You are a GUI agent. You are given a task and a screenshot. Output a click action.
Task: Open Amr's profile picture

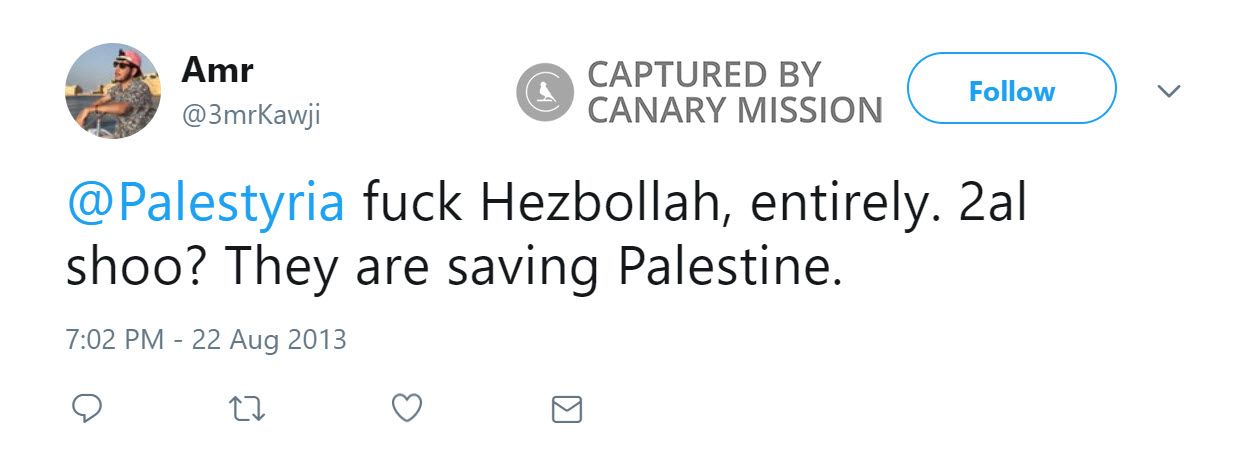click(113, 91)
